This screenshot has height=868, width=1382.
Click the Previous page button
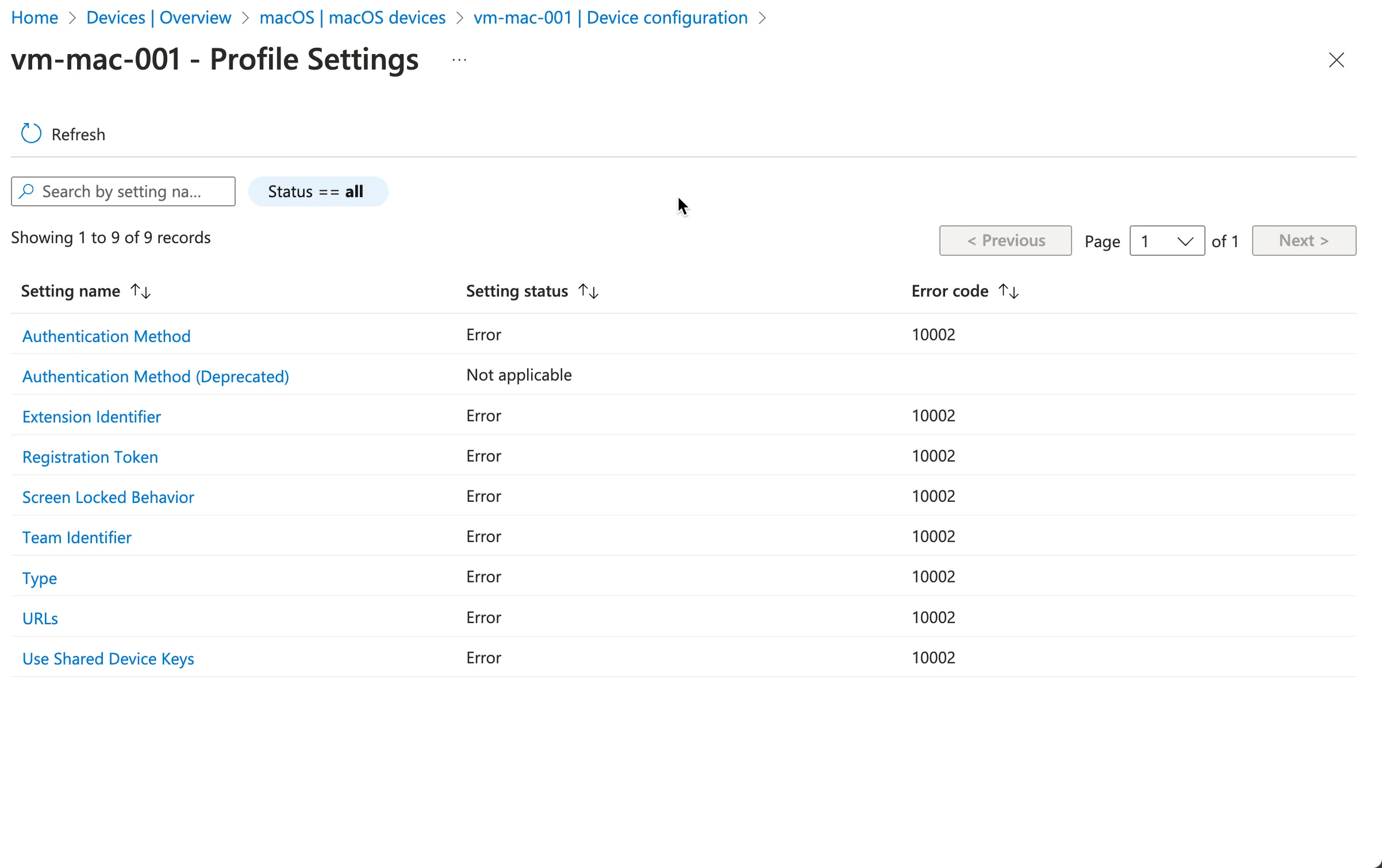click(x=1005, y=240)
